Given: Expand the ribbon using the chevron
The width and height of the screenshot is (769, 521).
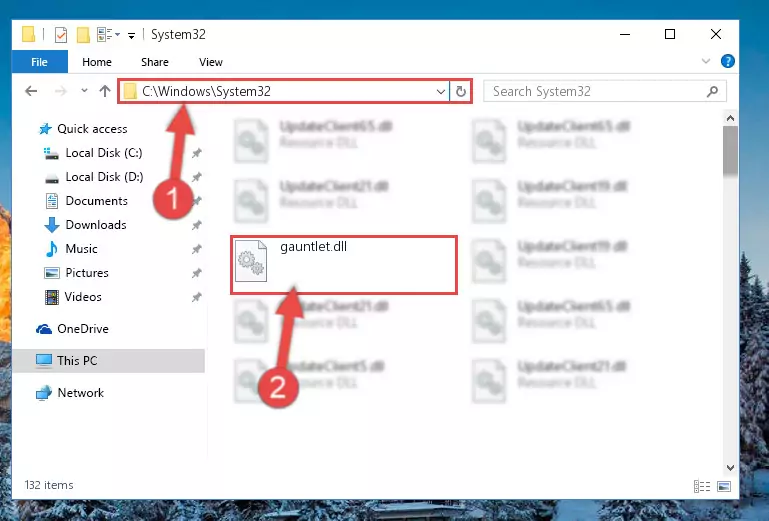Looking at the screenshot, I should point(706,61).
